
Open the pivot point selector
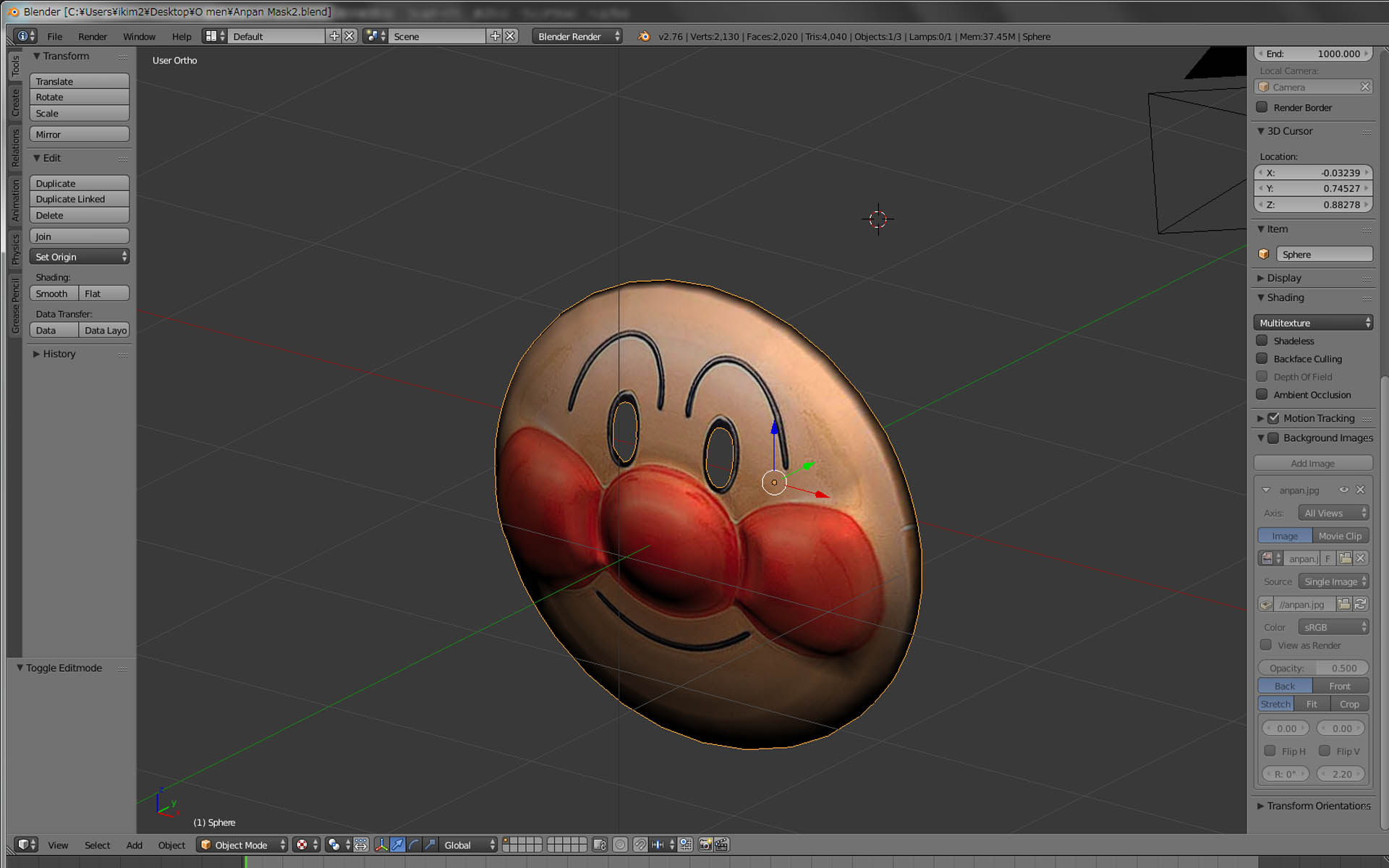pyautogui.click(x=338, y=844)
